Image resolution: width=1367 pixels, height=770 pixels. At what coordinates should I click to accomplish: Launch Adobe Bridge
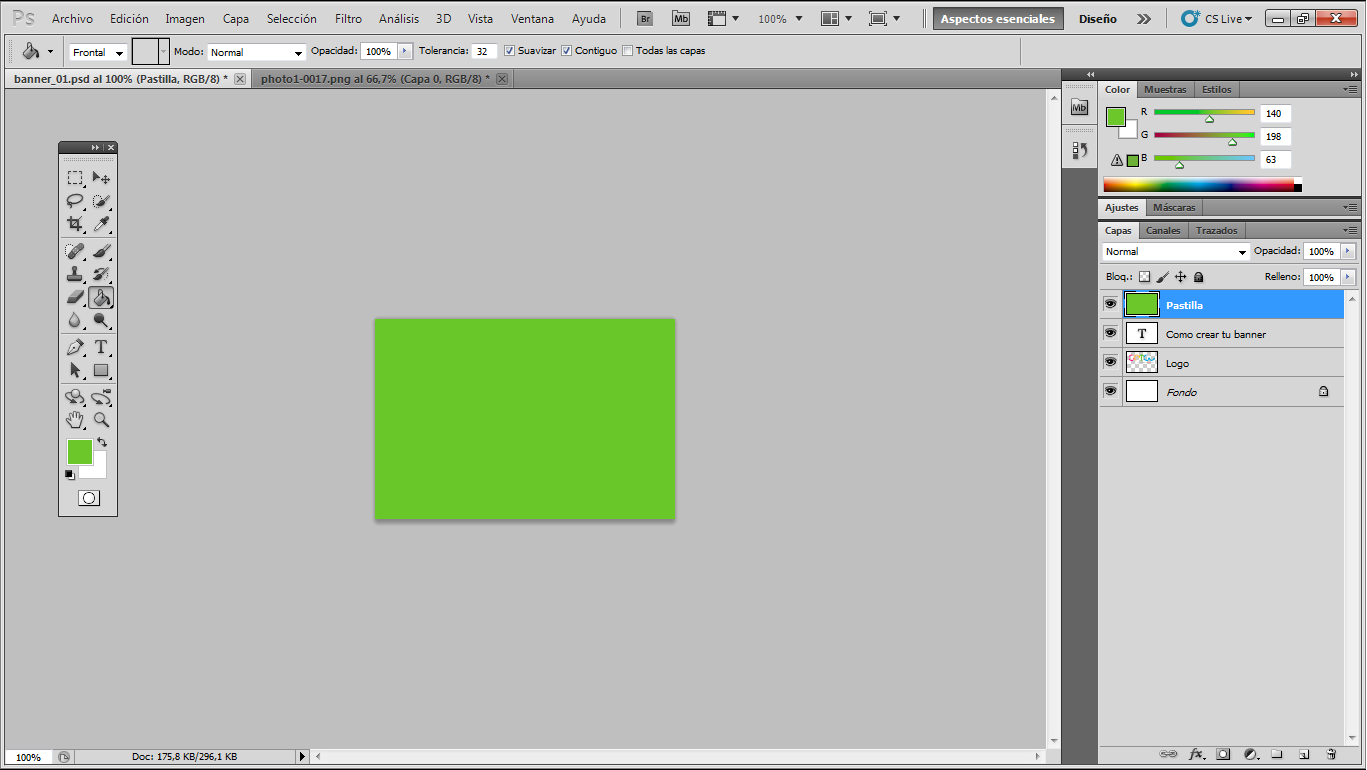pyautogui.click(x=645, y=18)
